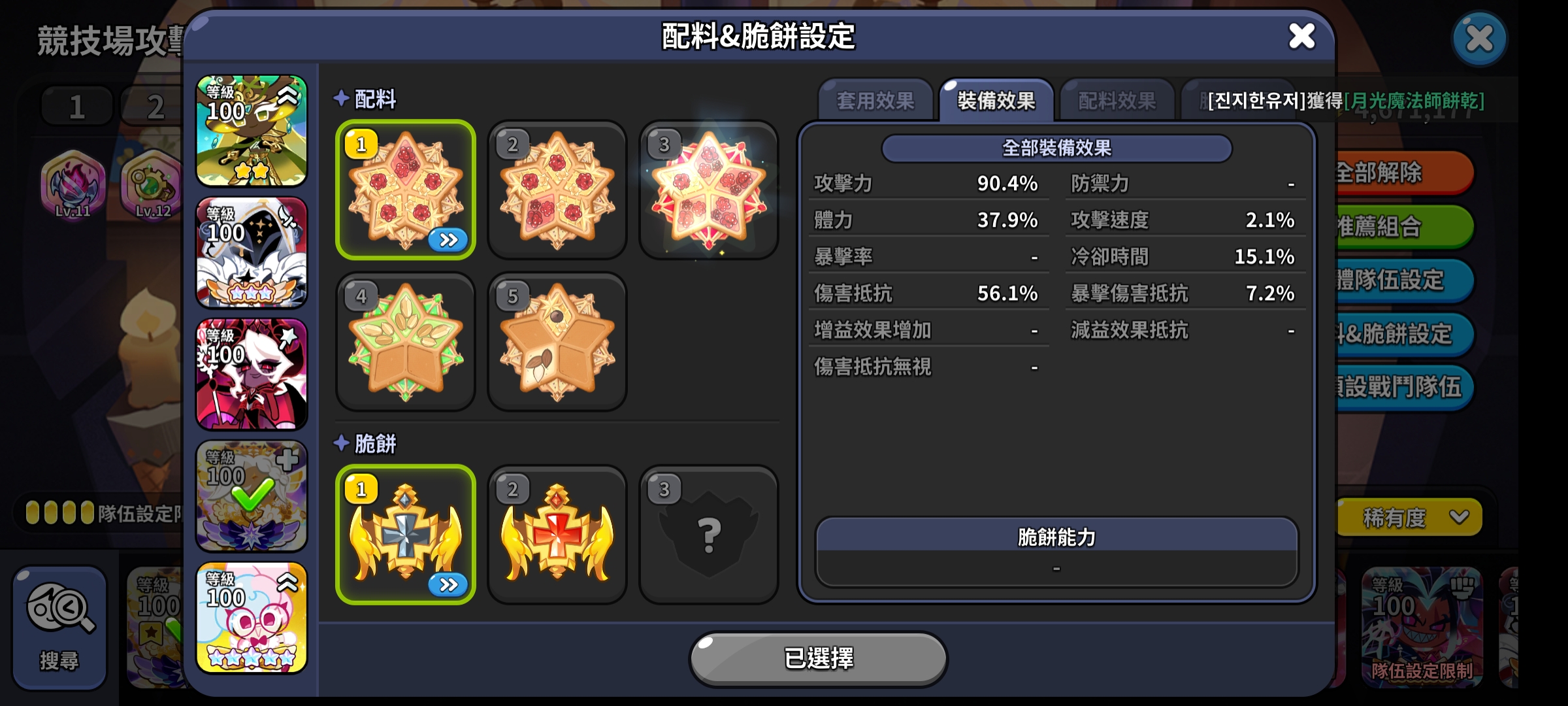Viewport: 1568px width, 706px height.
Task: Select glowing topping slot 3
Action: pos(709,190)
